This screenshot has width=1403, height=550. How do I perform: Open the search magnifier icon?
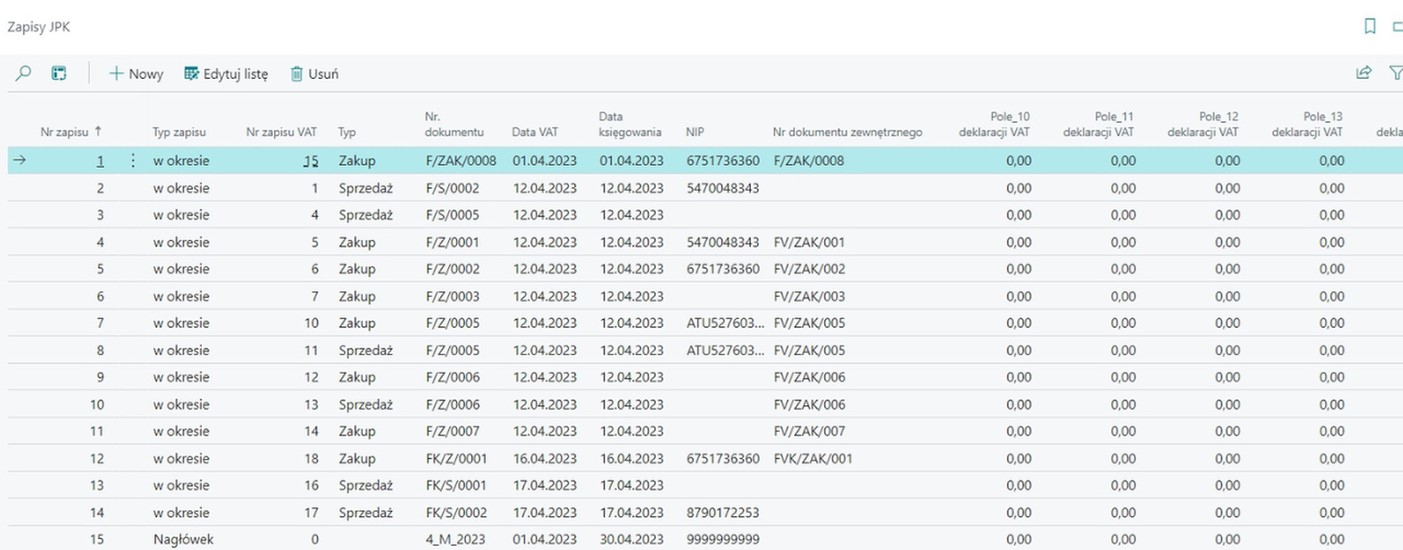click(x=24, y=73)
